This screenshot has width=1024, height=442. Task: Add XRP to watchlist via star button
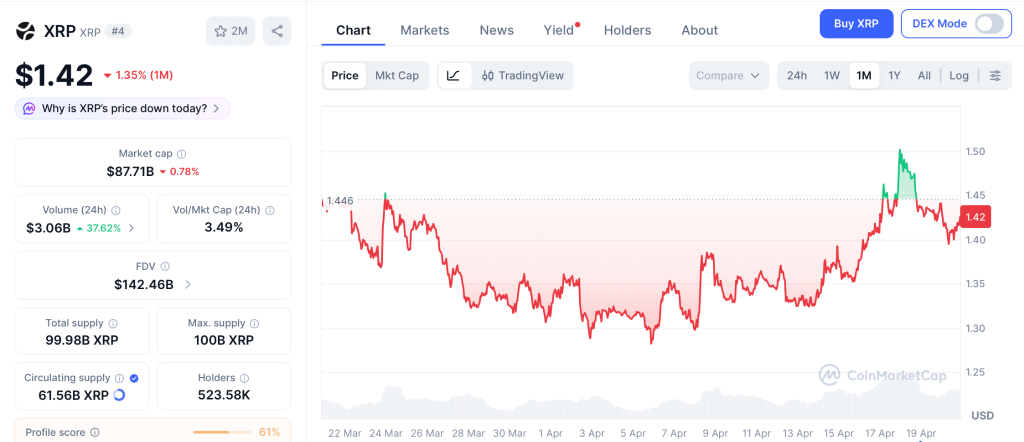pyautogui.click(x=230, y=31)
